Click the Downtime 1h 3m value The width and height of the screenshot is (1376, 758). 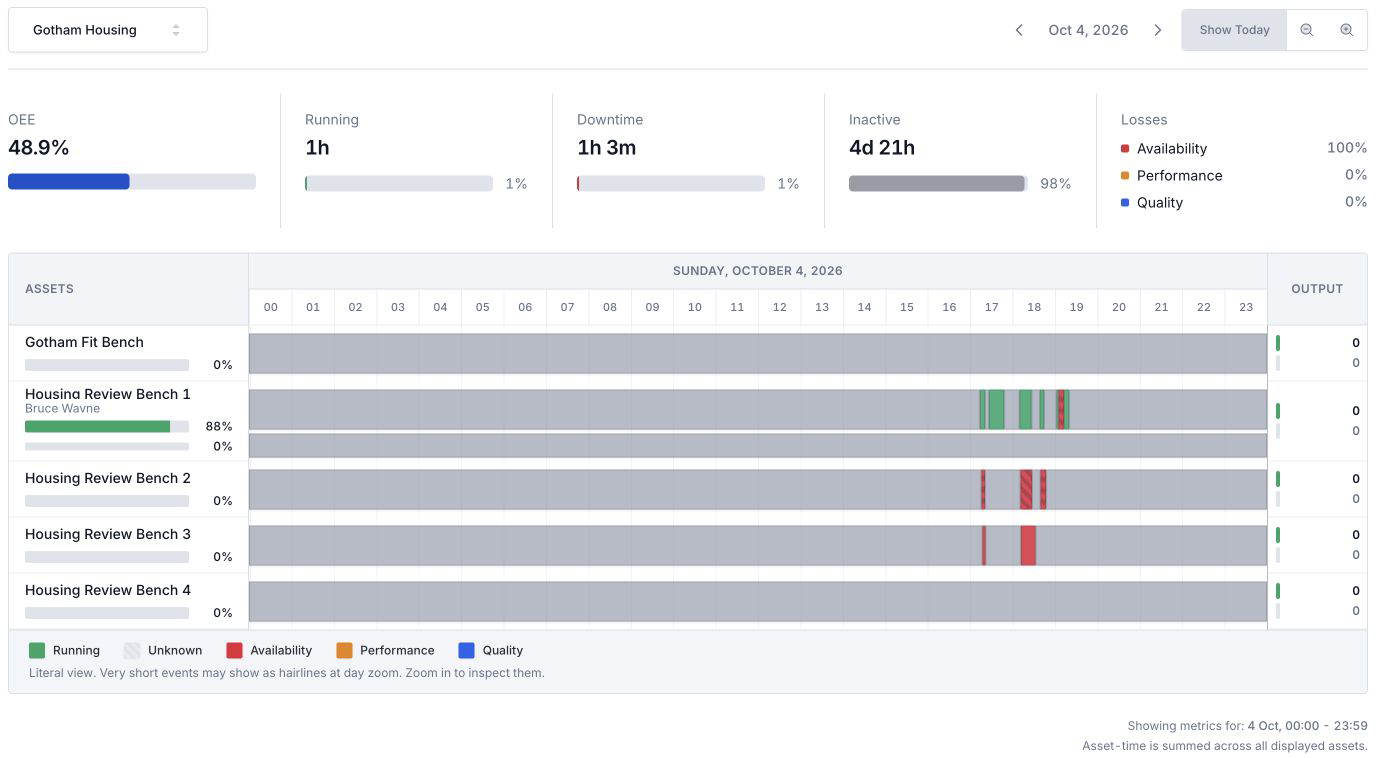coord(606,148)
